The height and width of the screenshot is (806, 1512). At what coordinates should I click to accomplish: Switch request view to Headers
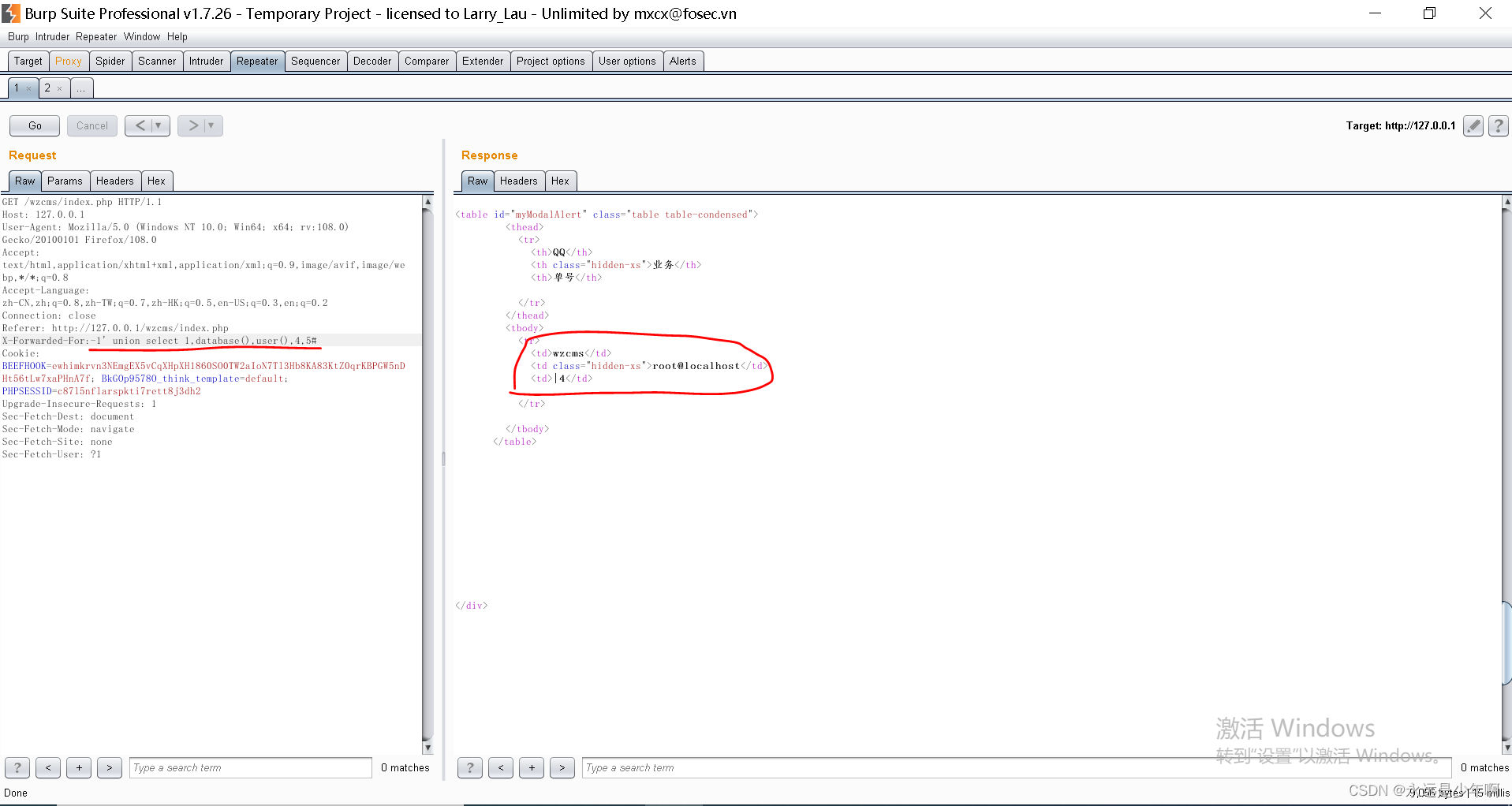pyautogui.click(x=115, y=181)
